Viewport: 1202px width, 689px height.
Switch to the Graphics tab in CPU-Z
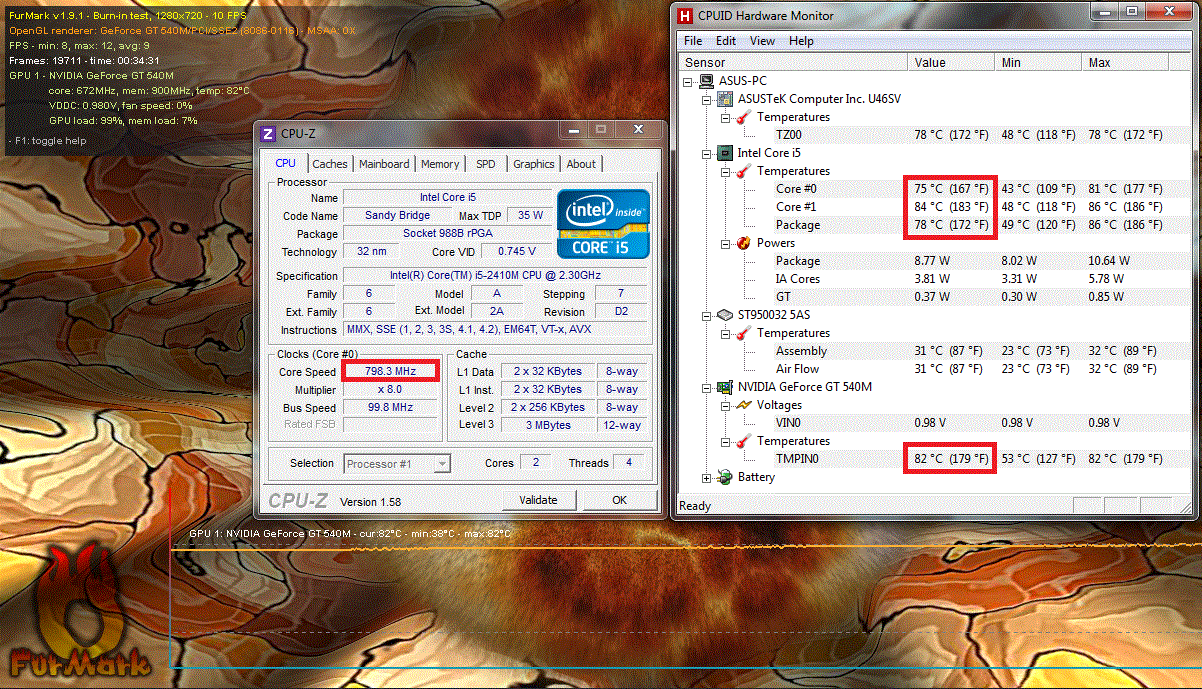click(x=534, y=164)
